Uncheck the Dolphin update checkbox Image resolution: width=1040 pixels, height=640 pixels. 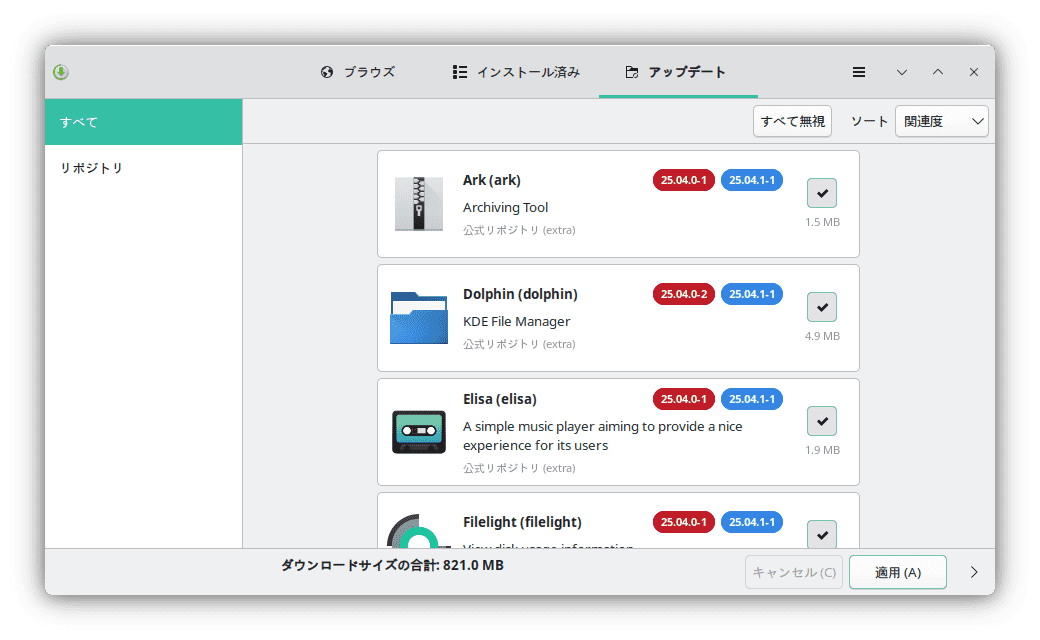coord(822,307)
